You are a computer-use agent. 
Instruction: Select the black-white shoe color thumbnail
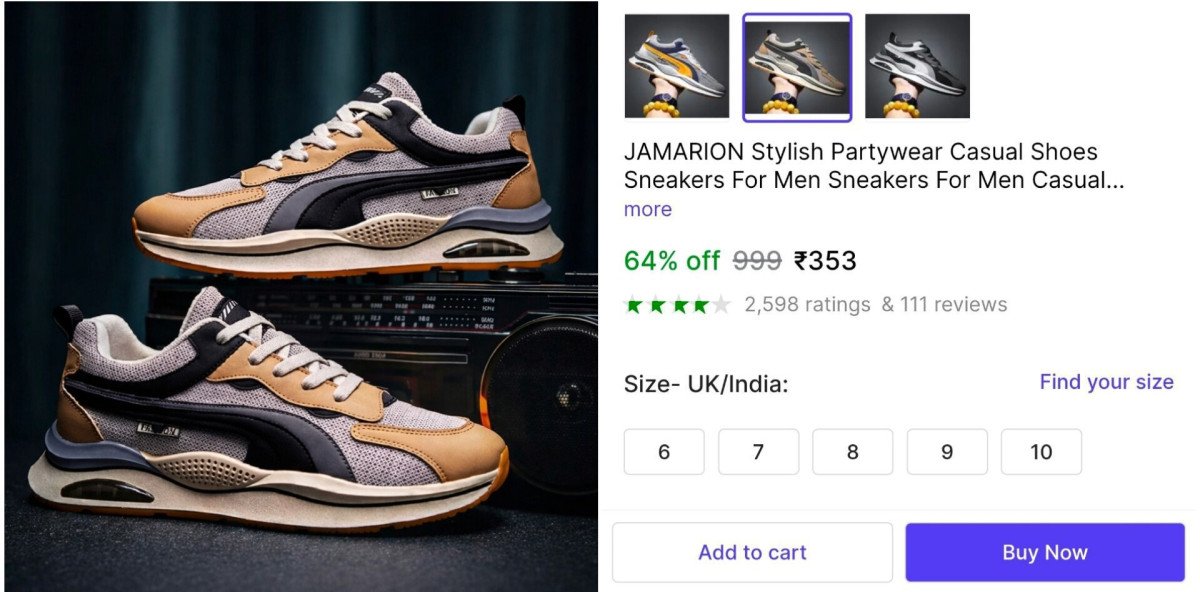[917, 66]
